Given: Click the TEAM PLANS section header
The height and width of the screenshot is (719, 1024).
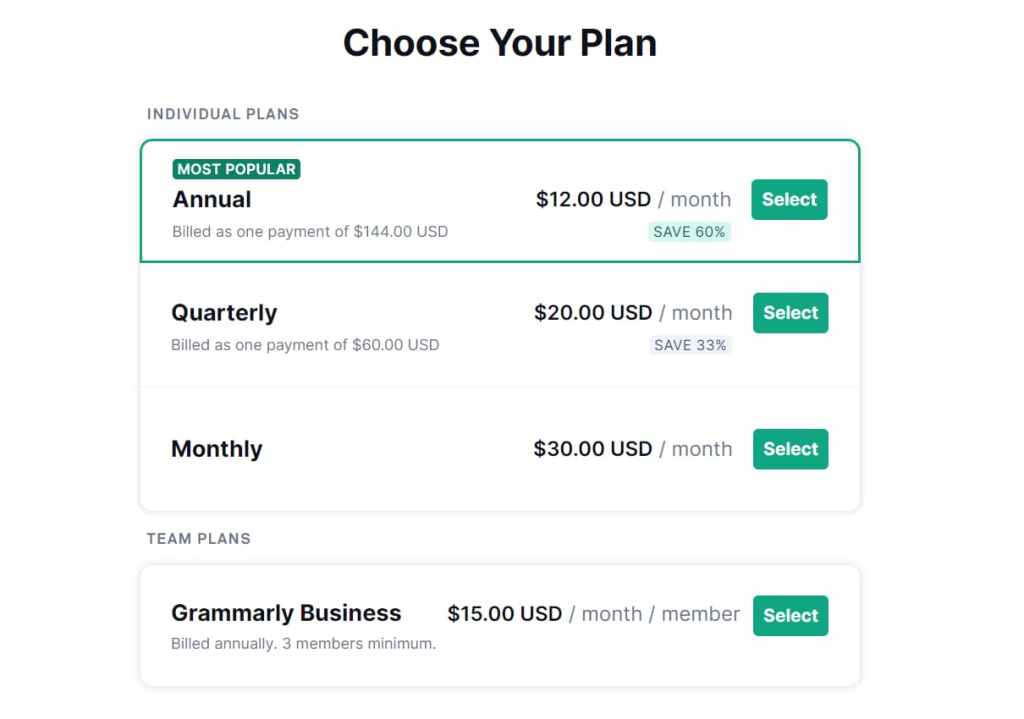Looking at the screenshot, I should [x=198, y=538].
